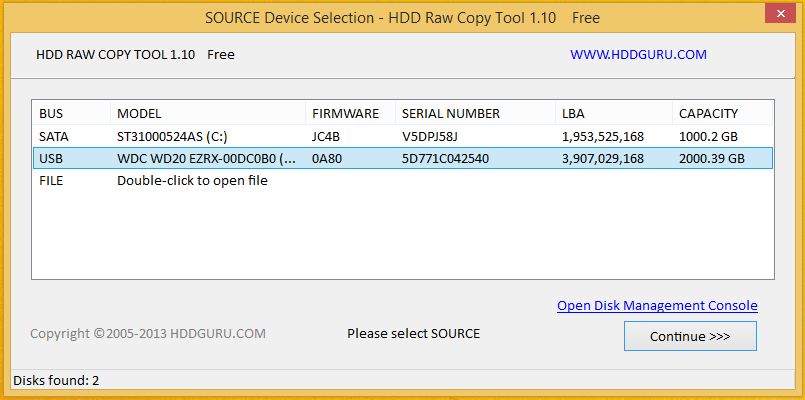The image size is (805, 400).
Task: Click LBA value 3,907,029,168
Action: [x=603, y=159]
